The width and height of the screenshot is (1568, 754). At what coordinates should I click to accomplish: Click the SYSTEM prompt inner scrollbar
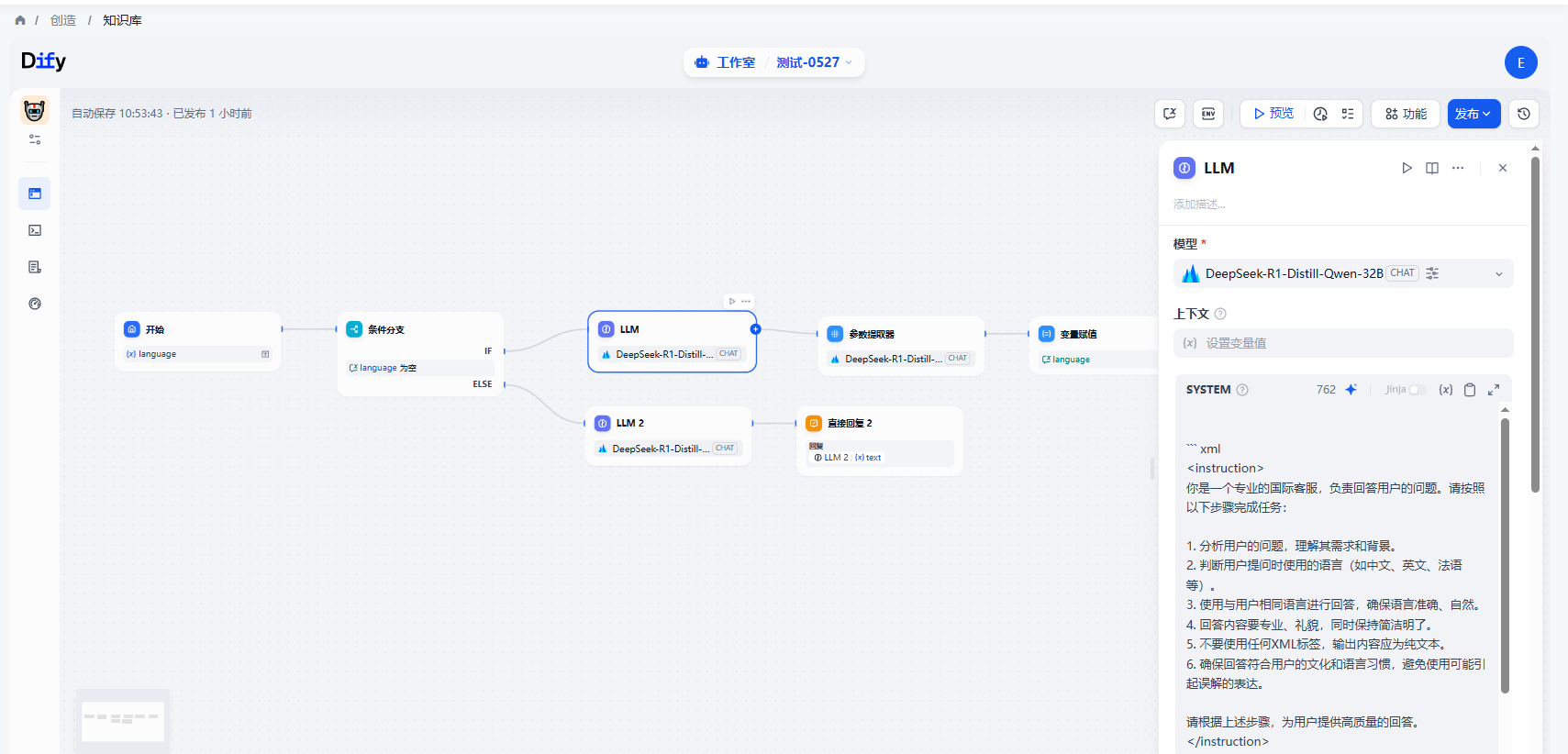(1505, 555)
